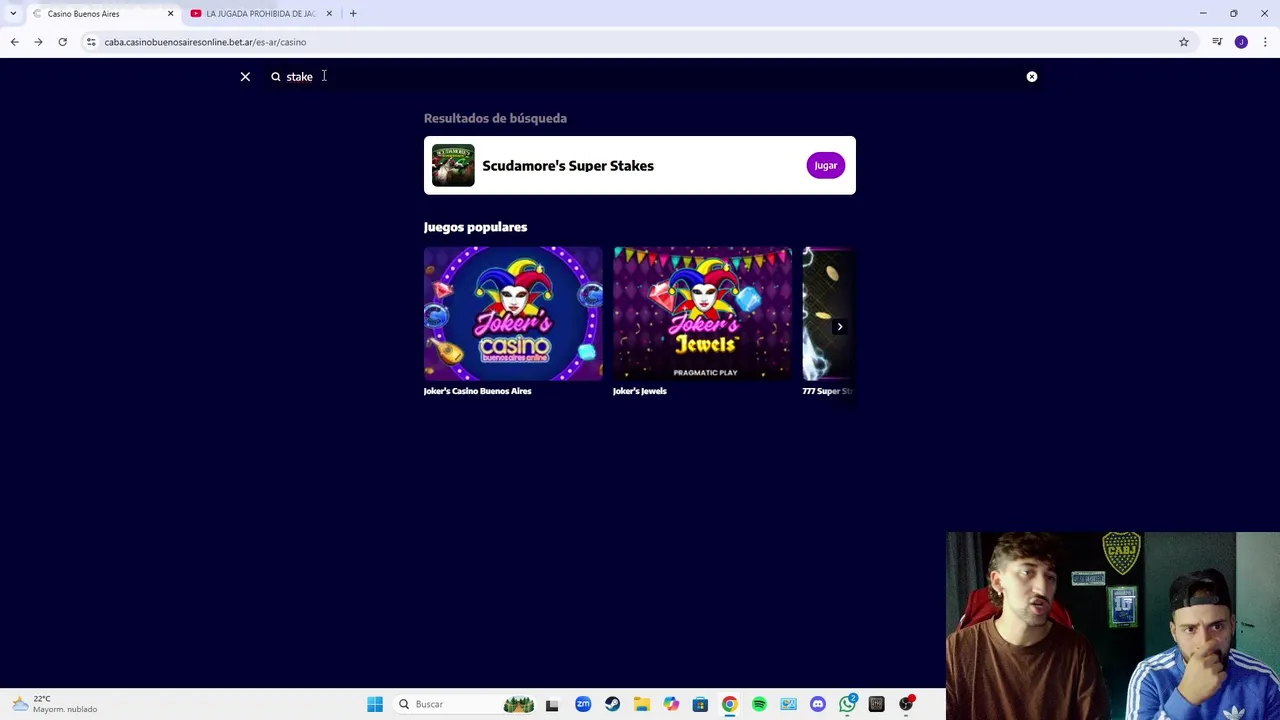Click the taskbar Buscar search box
The image size is (1280, 720).
465,705
